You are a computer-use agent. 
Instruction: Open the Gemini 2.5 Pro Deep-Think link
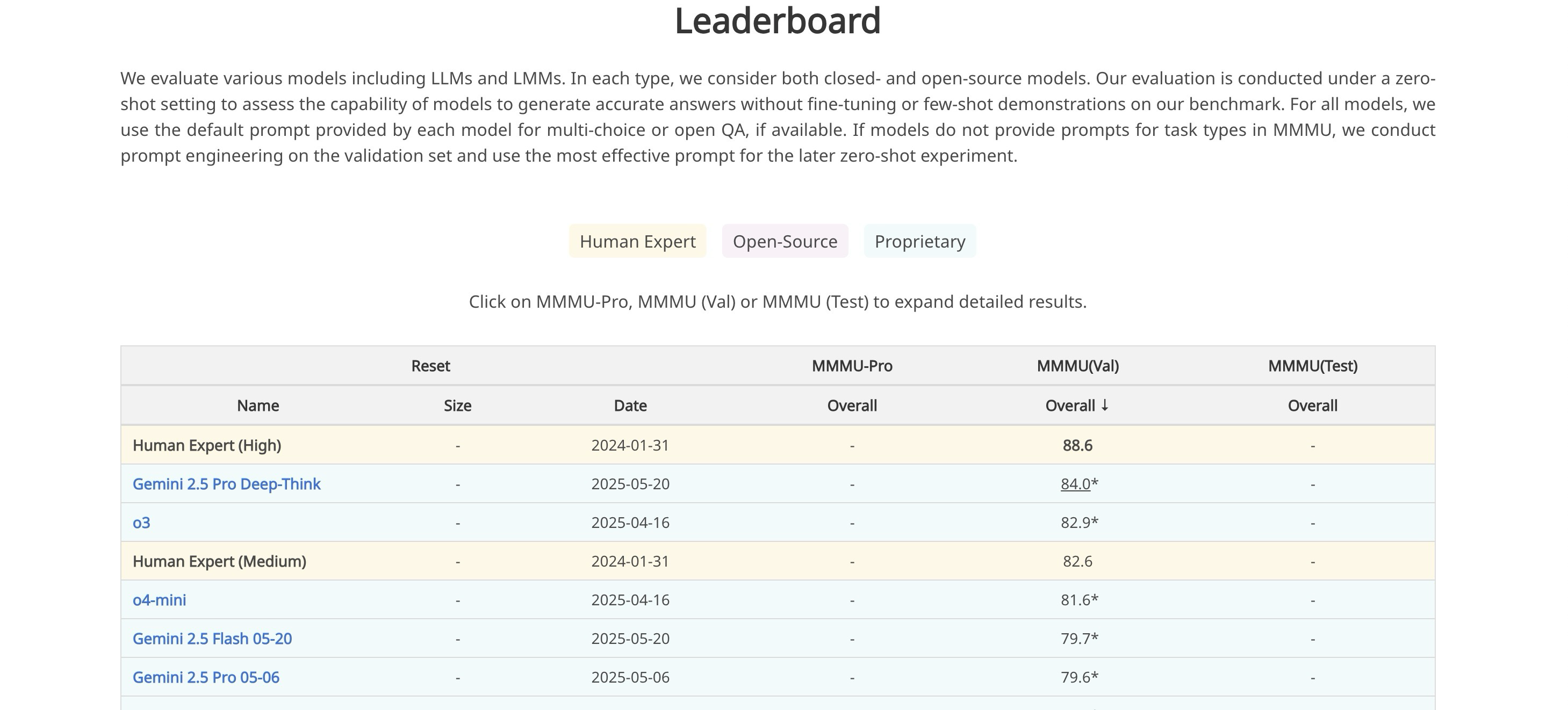click(226, 484)
